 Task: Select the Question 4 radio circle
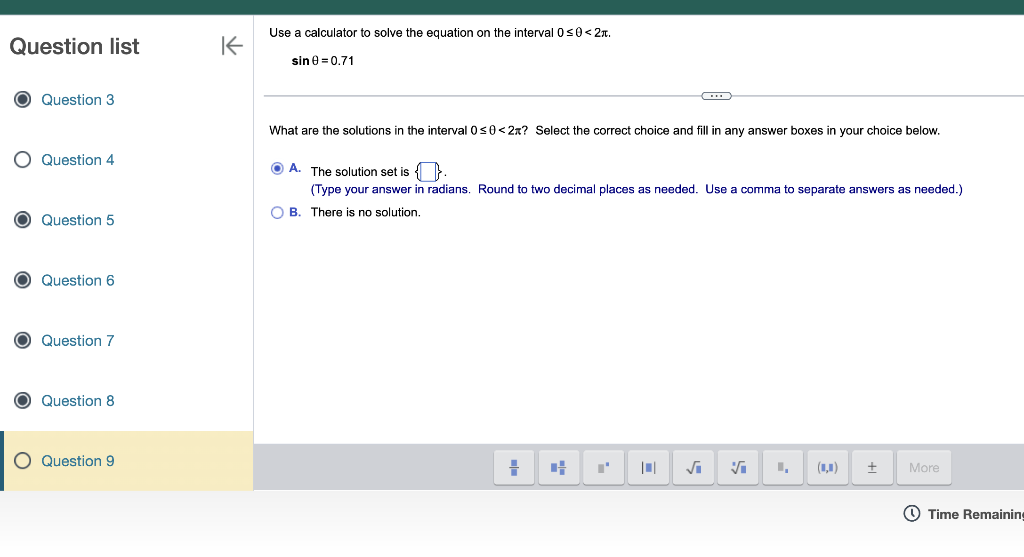(x=22, y=160)
